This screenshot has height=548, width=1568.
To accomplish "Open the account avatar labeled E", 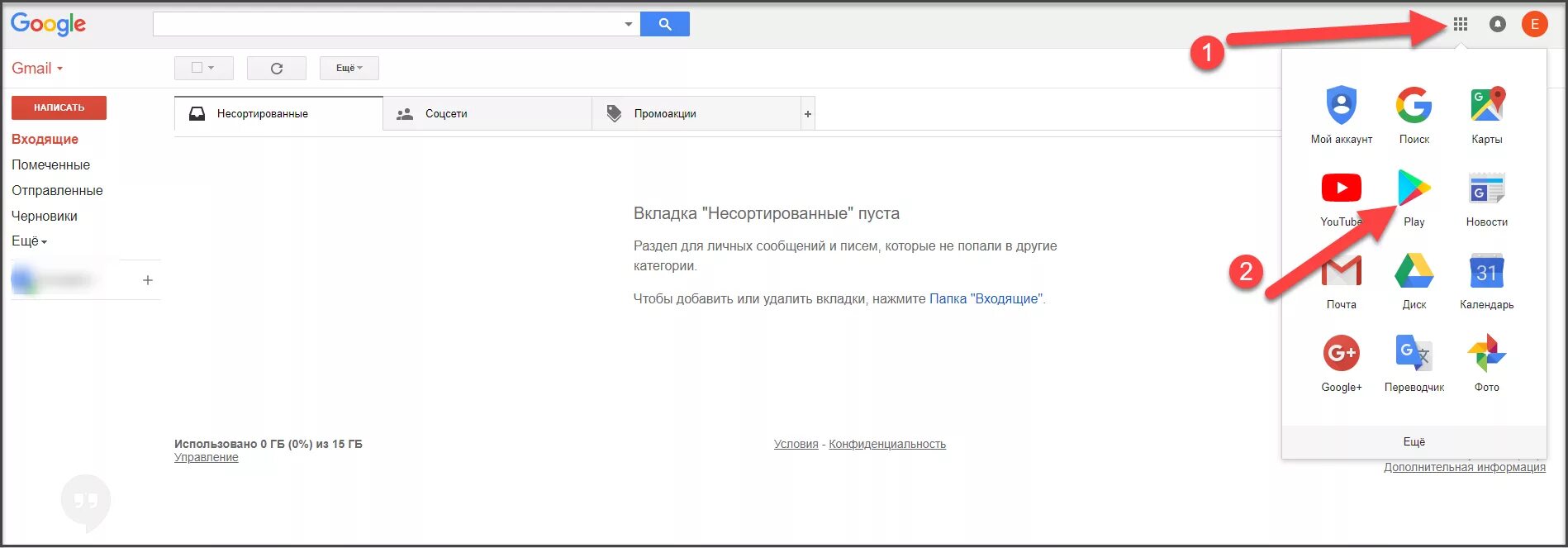I will pos(1535,24).
